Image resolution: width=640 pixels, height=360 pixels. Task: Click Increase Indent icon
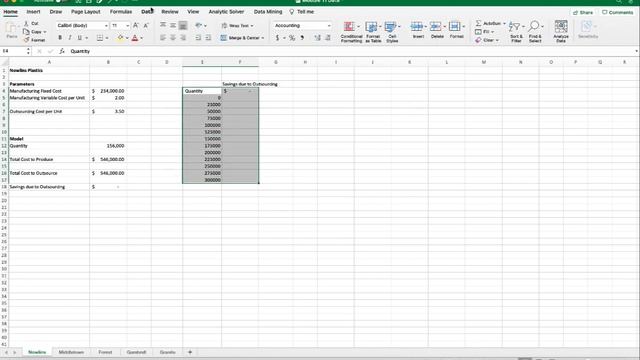click(x=208, y=38)
